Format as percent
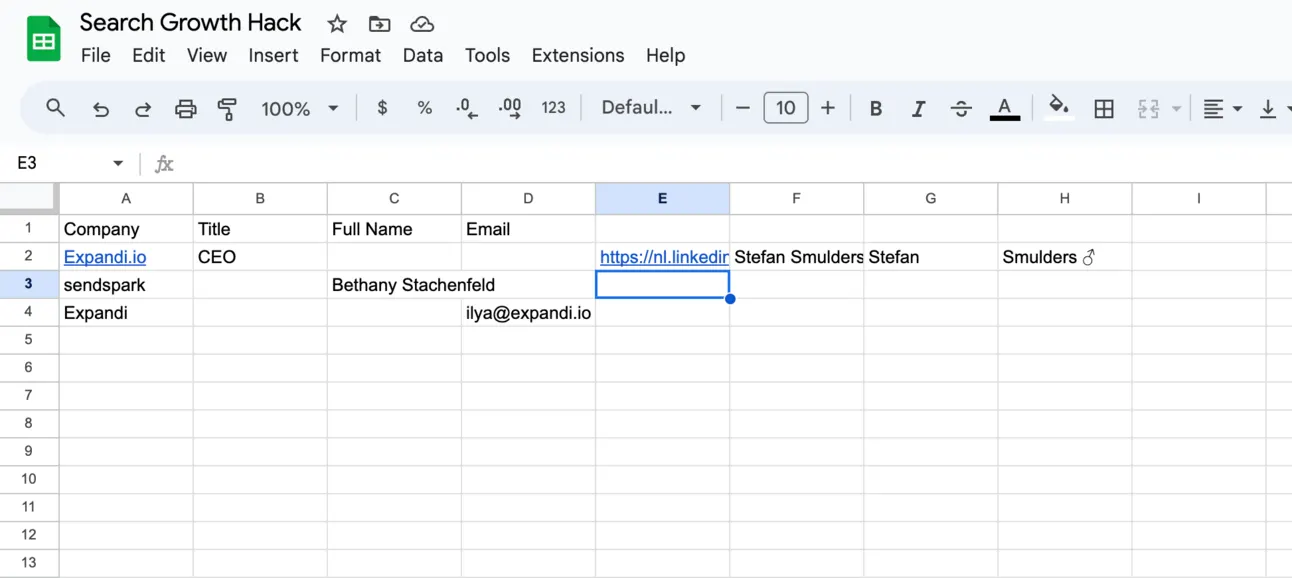 [x=425, y=108]
